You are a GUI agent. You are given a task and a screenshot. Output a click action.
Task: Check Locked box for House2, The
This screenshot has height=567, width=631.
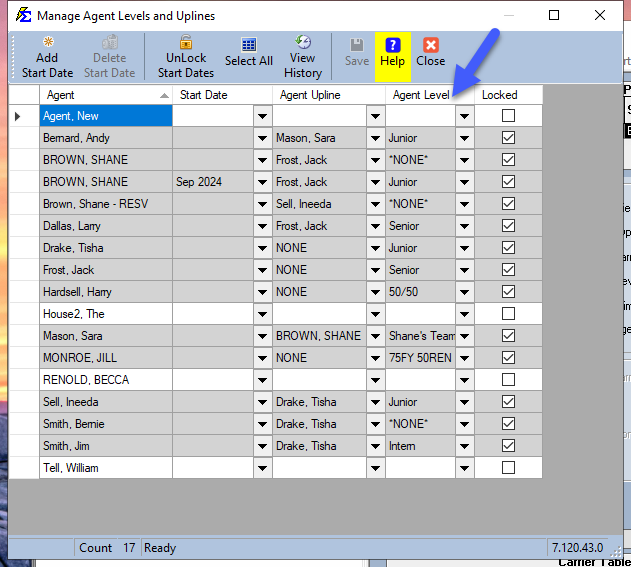(508, 313)
